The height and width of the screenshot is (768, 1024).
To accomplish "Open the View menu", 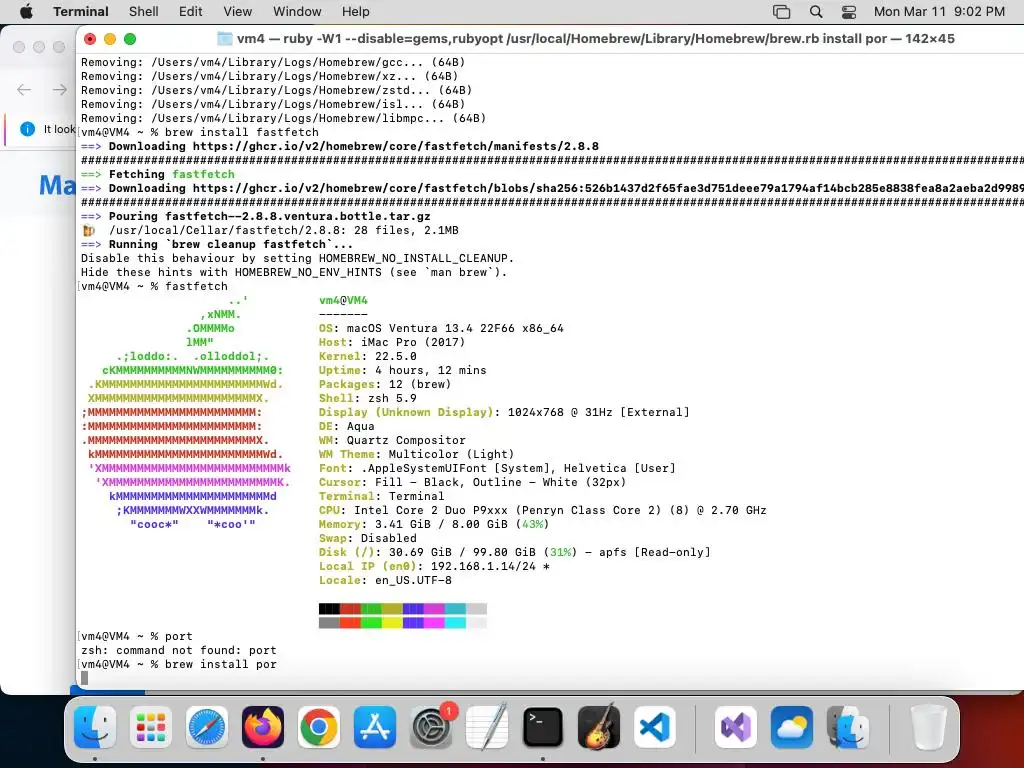I will tap(238, 12).
